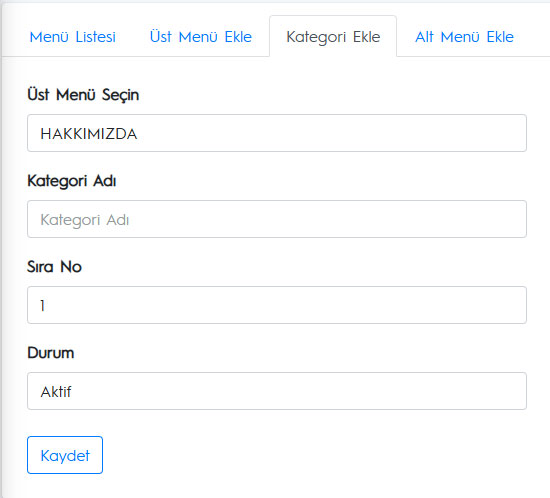Click the Durum label
This screenshot has height=498, width=550.
(x=51, y=353)
